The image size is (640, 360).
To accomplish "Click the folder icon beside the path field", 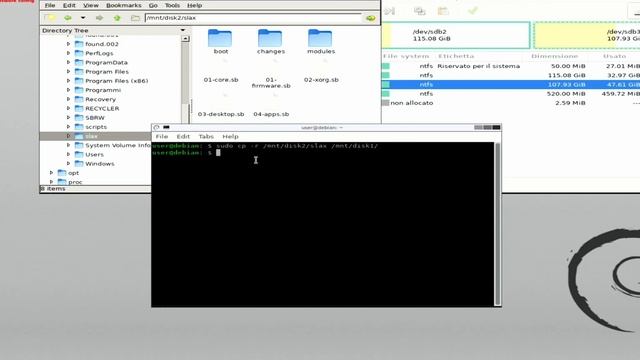I will point(135,18).
